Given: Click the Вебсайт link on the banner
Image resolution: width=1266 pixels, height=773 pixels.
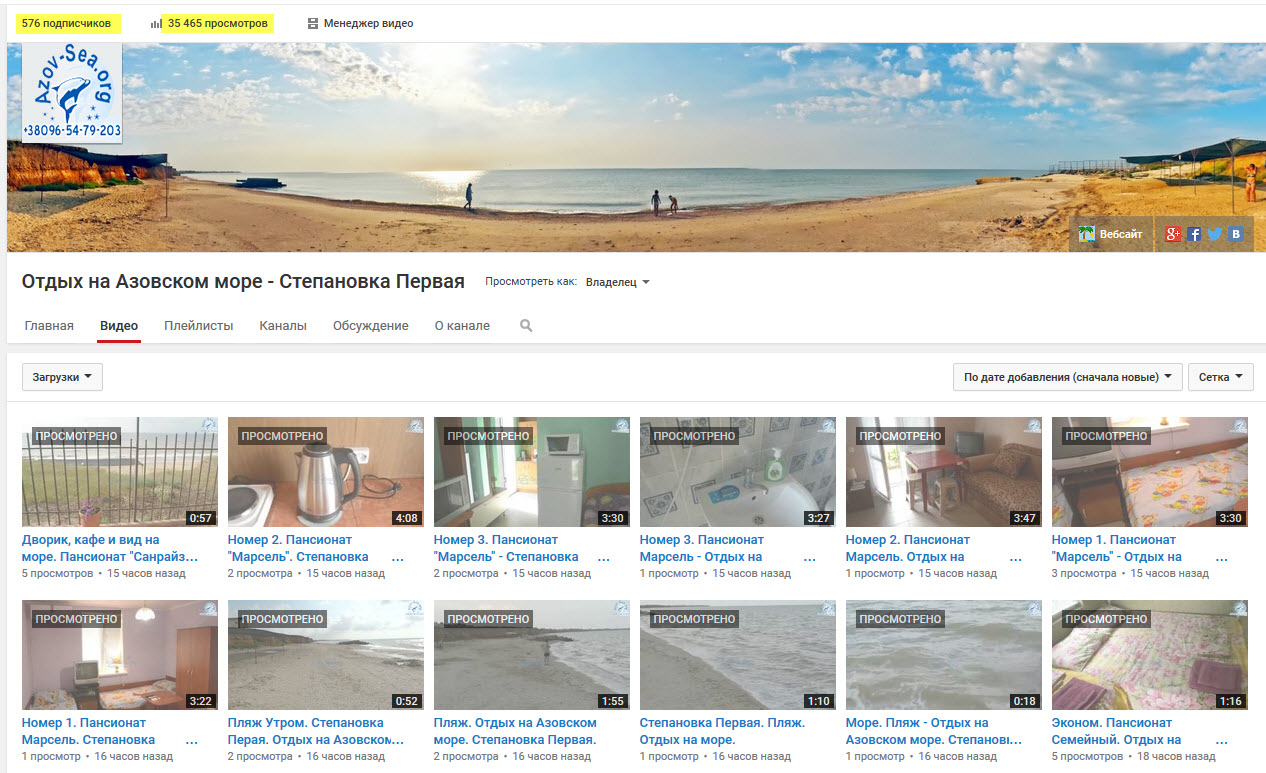Looking at the screenshot, I should 1111,234.
